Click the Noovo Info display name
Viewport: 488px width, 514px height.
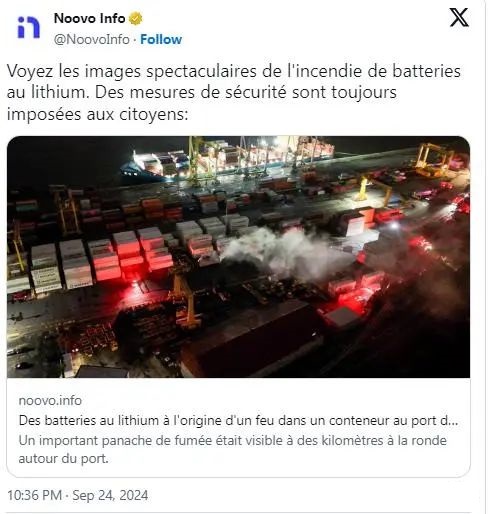[x=89, y=18]
